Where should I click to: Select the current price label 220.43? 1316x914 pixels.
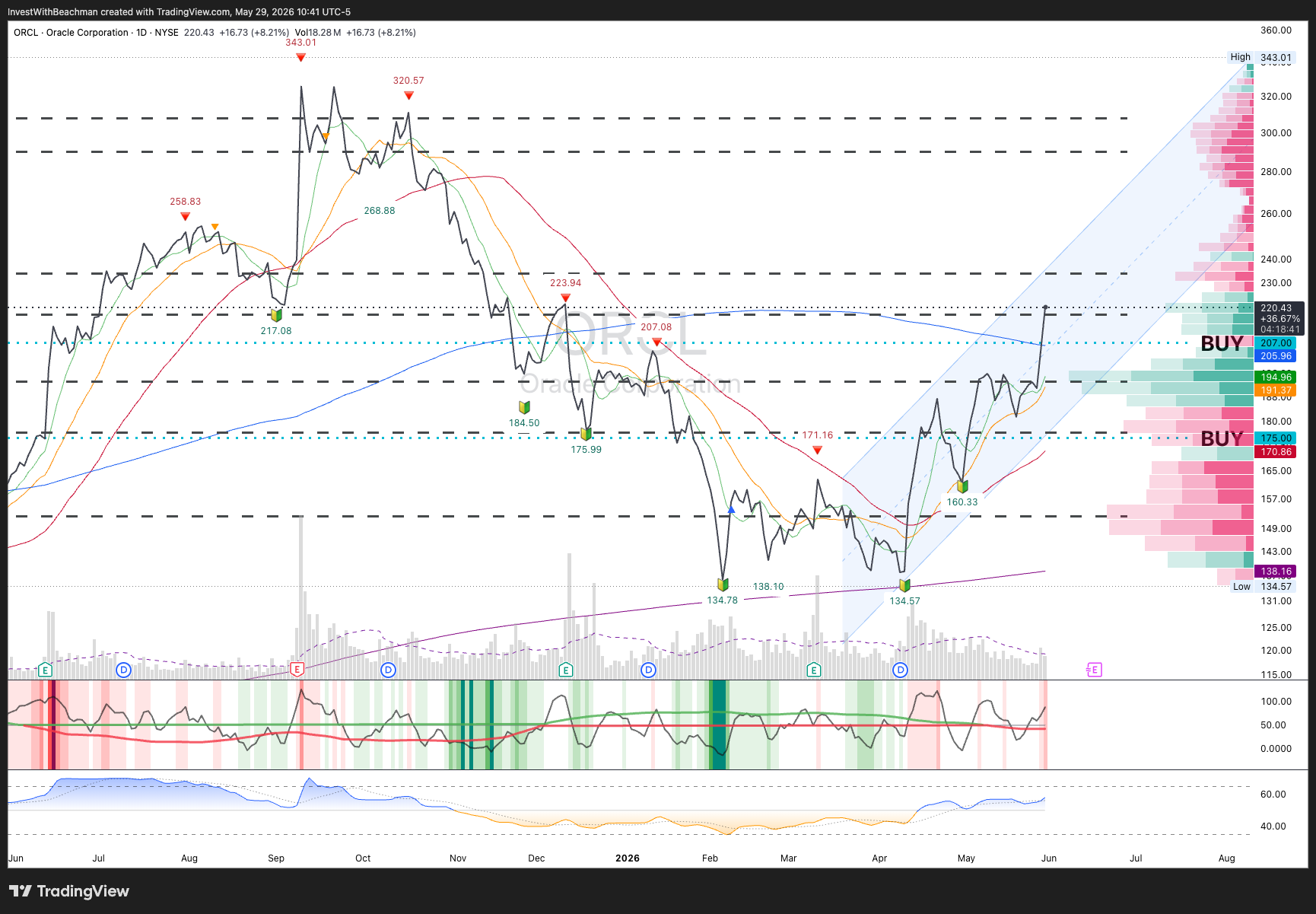[1276, 308]
